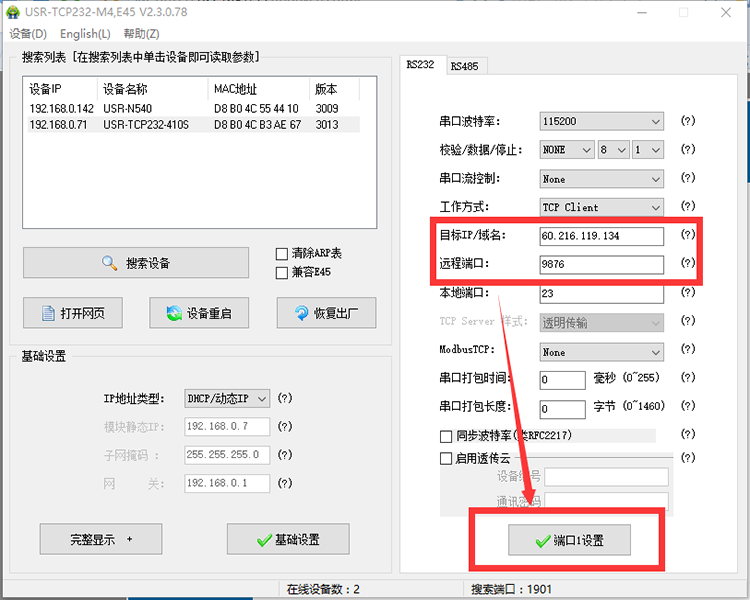Screen dimensions: 750x600
Task: Click the green checkmark on 基础设置 button
Action: (x=264, y=540)
